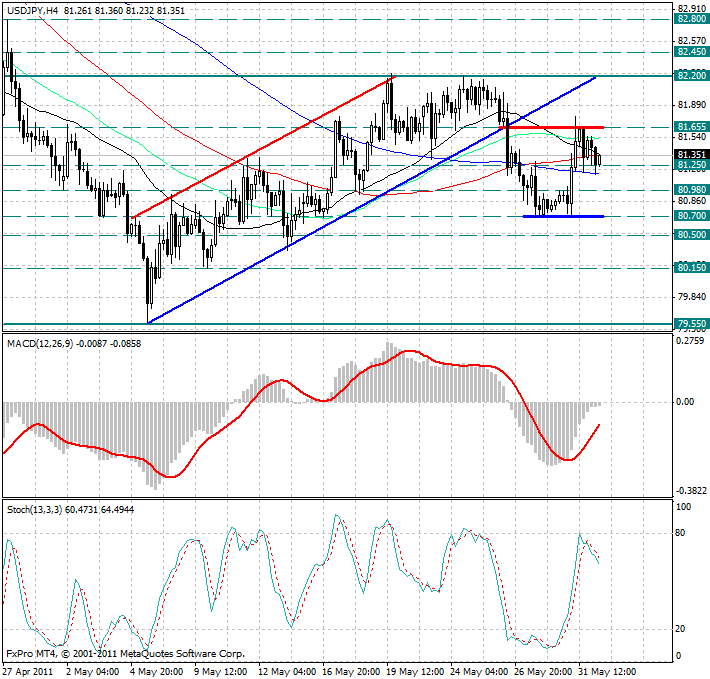Image resolution: width=710 pixels, height=679 pixels.
Task: Click the 12 May 04:00 time label
Action: coord(287,671)
